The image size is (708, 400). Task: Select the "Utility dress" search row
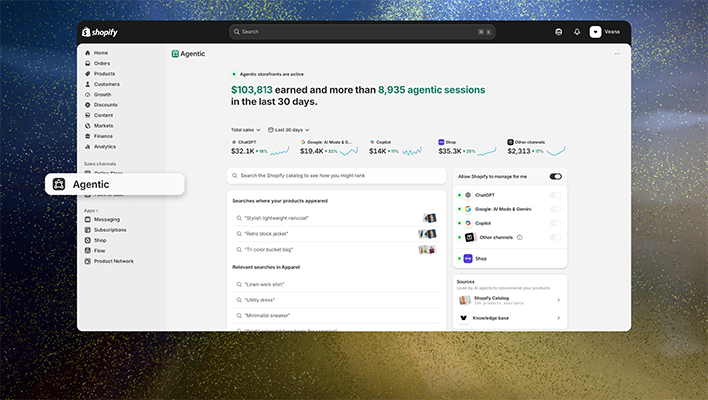click(336, 300)
